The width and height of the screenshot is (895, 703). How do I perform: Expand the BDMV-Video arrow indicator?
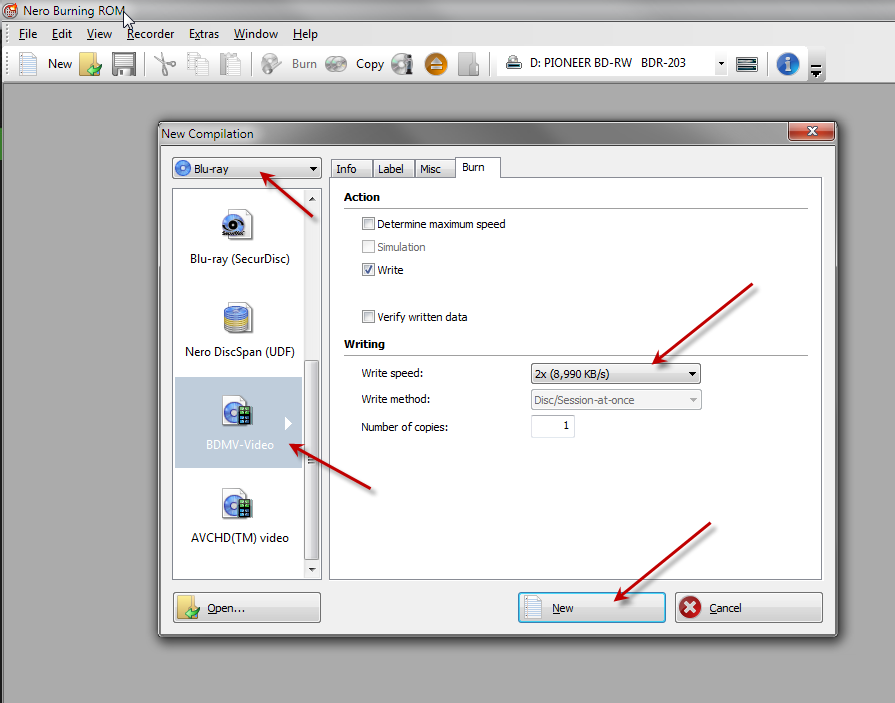(288, 423)
